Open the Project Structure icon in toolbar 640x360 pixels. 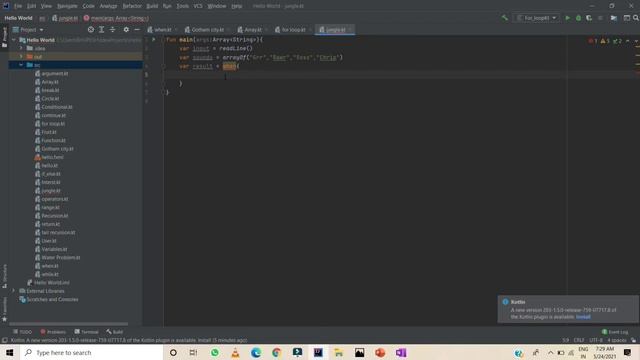627,18
